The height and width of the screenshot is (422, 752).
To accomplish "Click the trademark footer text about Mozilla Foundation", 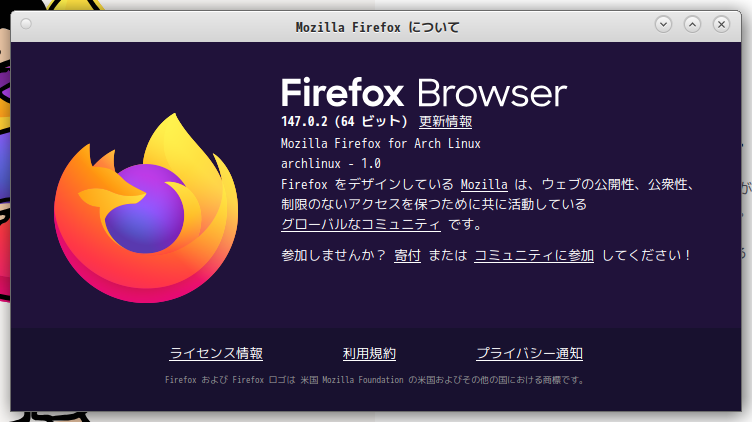I will [x=375, y=380].
